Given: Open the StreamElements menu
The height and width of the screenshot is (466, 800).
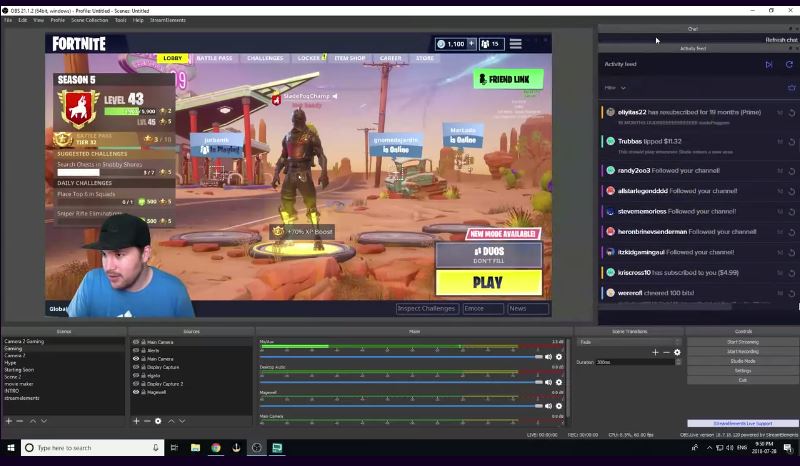Looking at the screenshot, I should coord(168,20).
